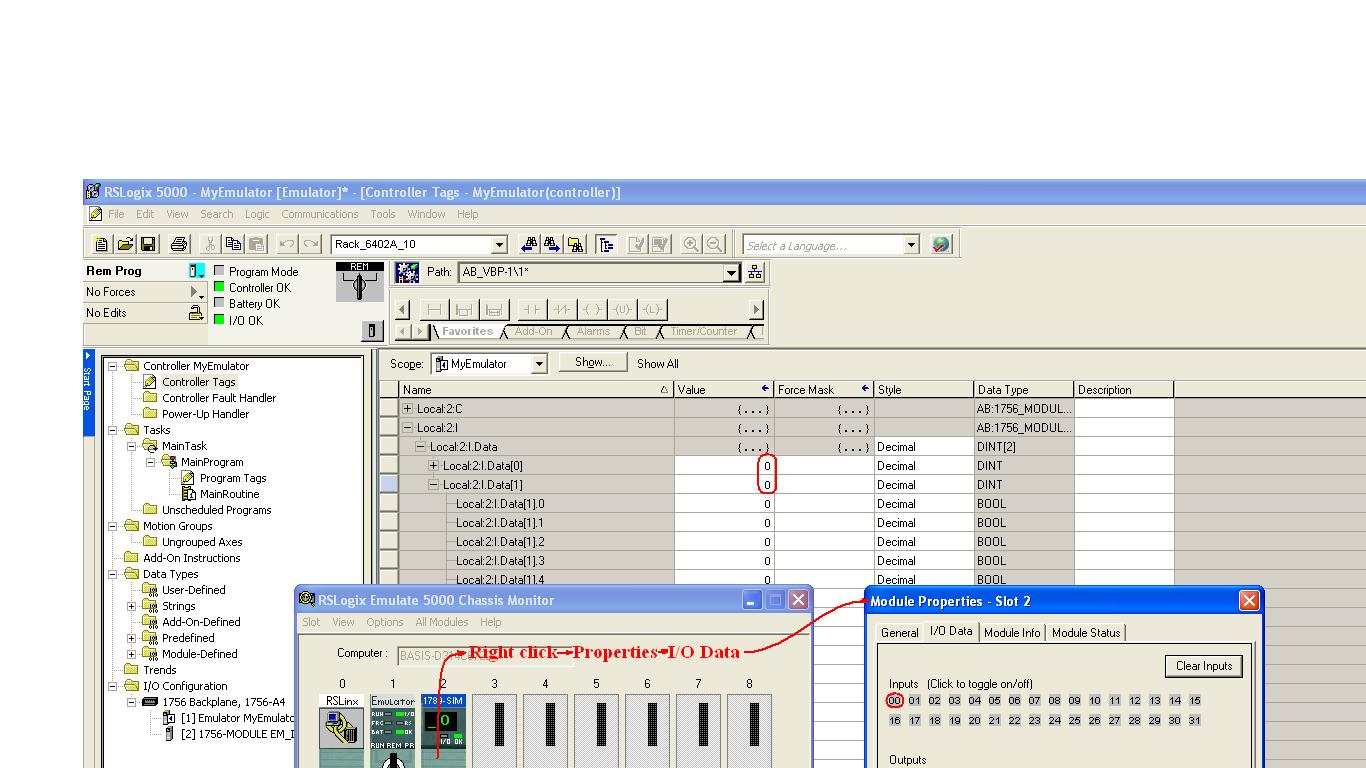Open the No Forces status dropdown arrow
Viewport: 1366px width, 768px height.
tap(196, 292)
